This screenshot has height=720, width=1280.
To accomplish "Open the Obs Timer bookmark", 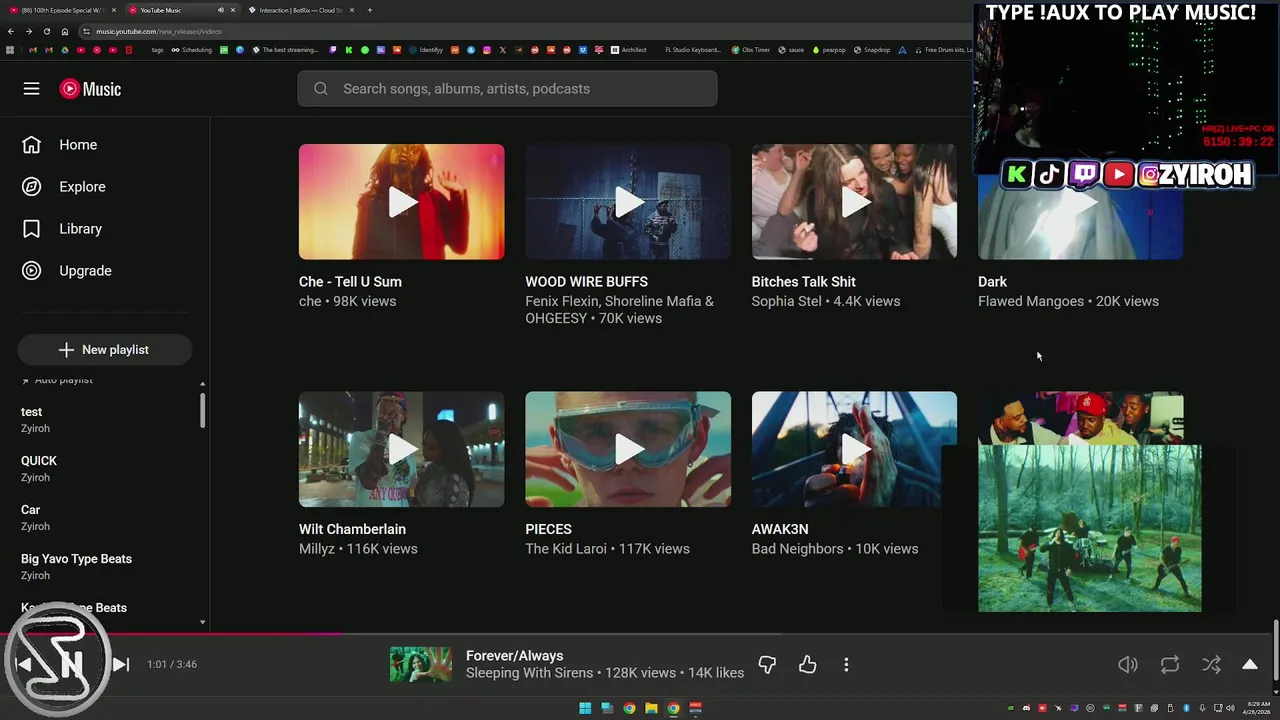I will pyautogui.click(x=750, y=50).
